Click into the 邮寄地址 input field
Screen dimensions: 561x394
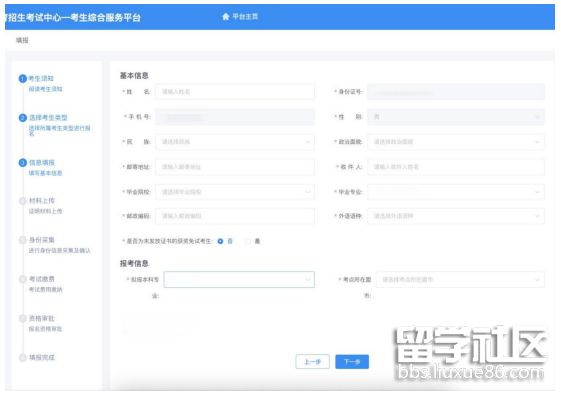click(x=235, y=167)
